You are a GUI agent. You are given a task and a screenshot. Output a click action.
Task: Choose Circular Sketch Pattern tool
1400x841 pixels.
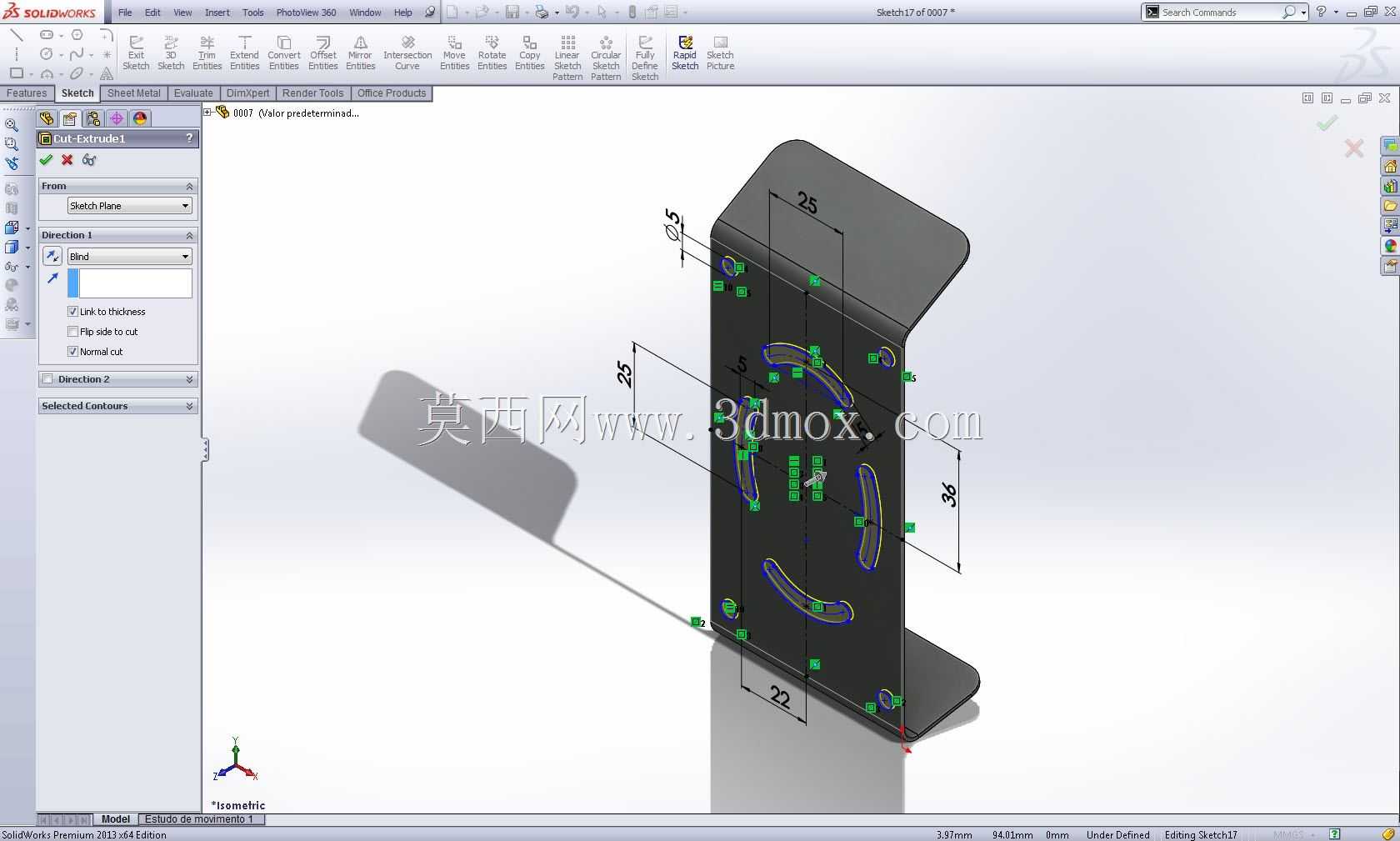click(x=606, y=58)
